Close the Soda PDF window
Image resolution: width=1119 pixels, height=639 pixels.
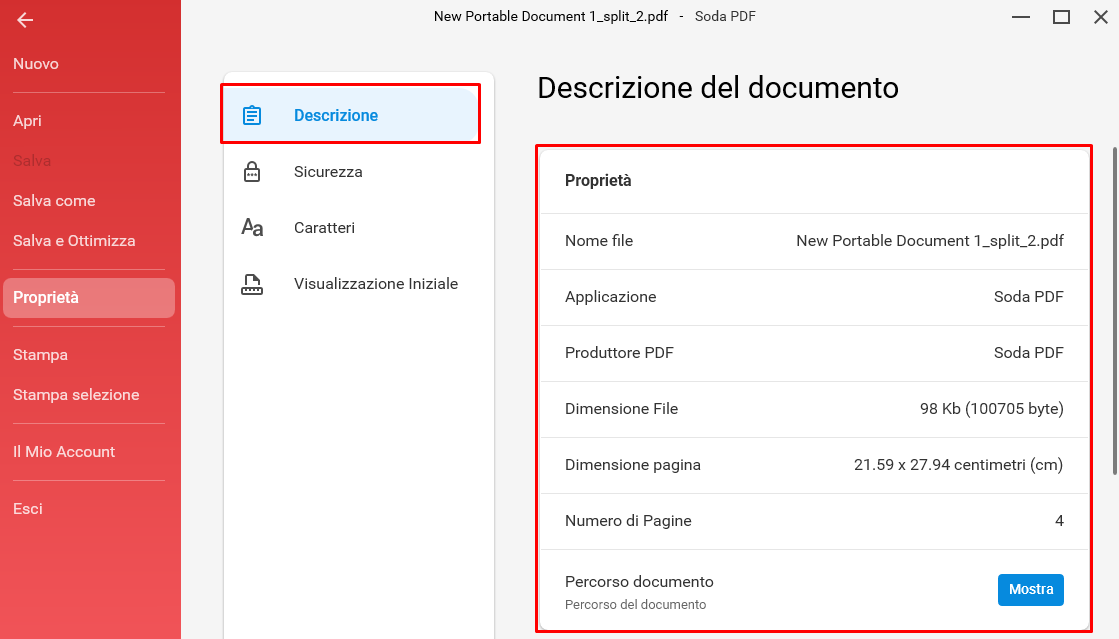[1100, 17]
